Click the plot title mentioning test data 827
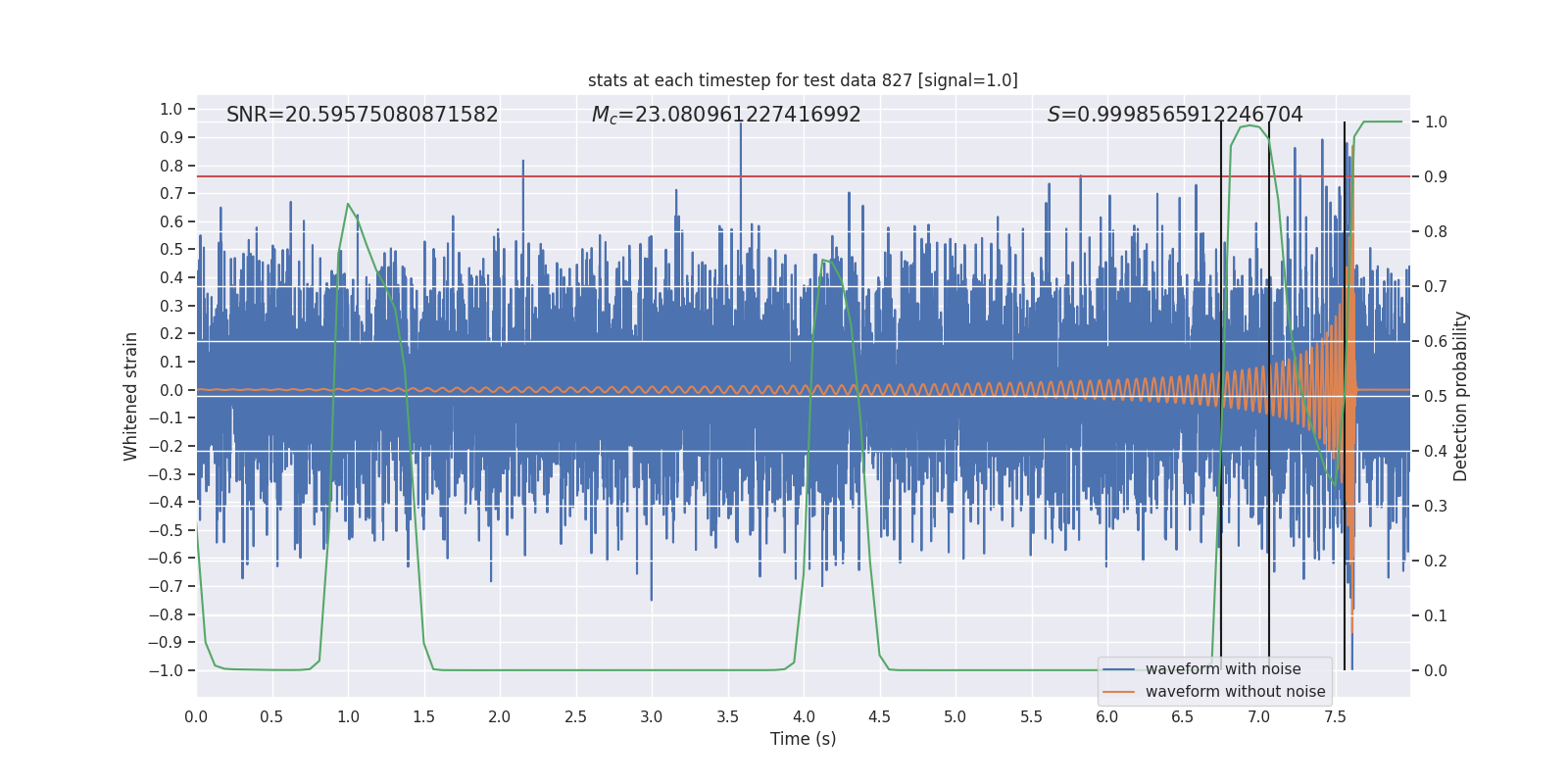Viewport: 1568px width, 784px height. [x=803, y=80]
